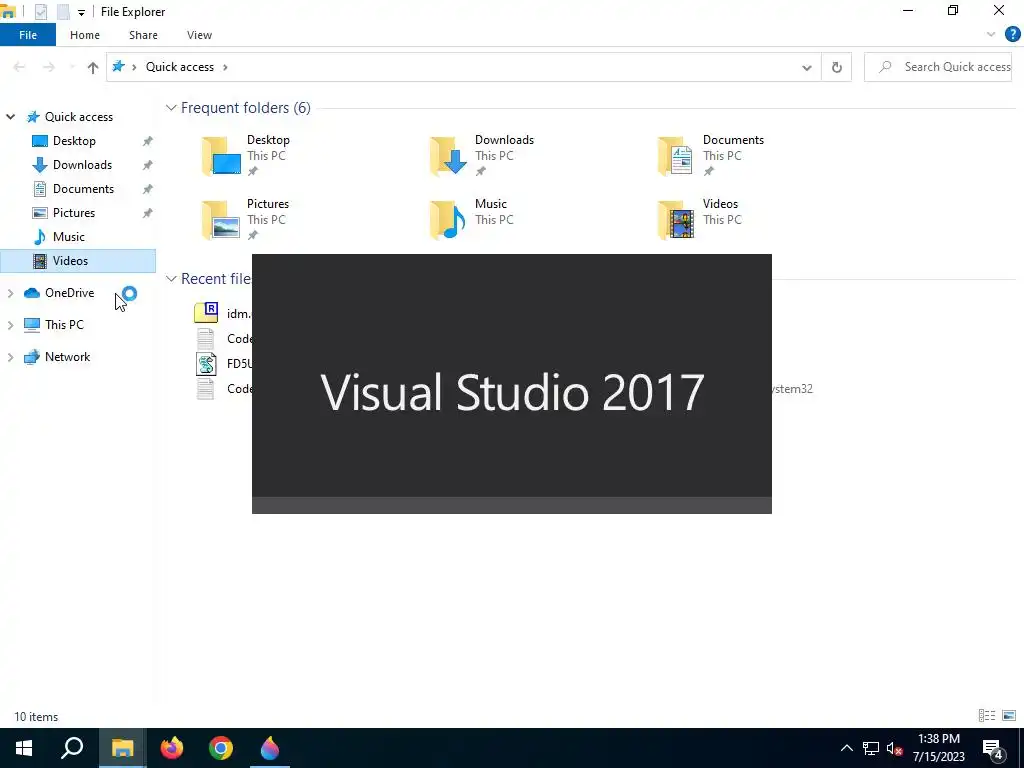Viewport: 1024px width, 768px height.
Task: Collapse the Frequent folders group
Action: pos(171,108)
